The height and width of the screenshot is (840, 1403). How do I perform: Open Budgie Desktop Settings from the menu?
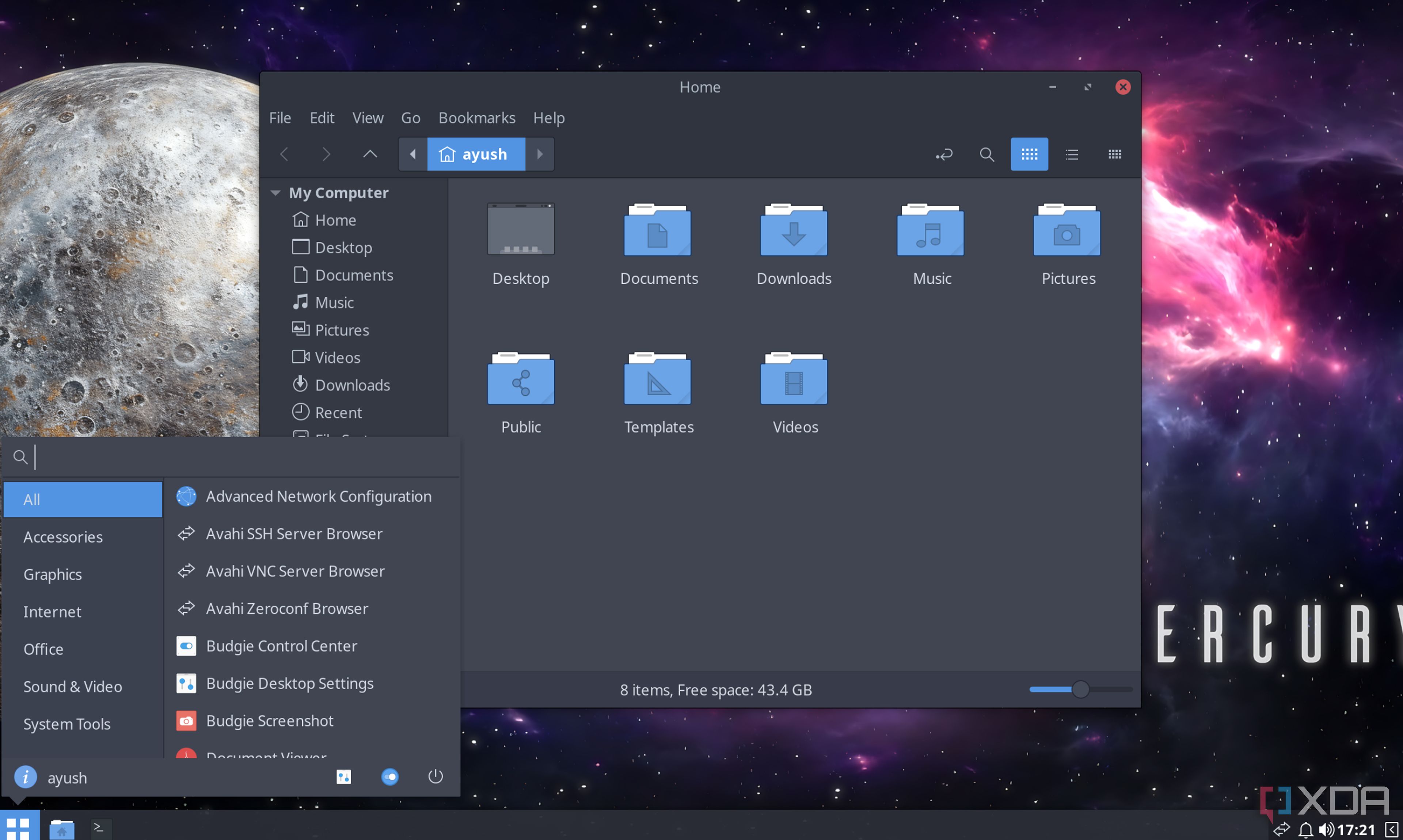pyautogui.click(x=290, y=683)
